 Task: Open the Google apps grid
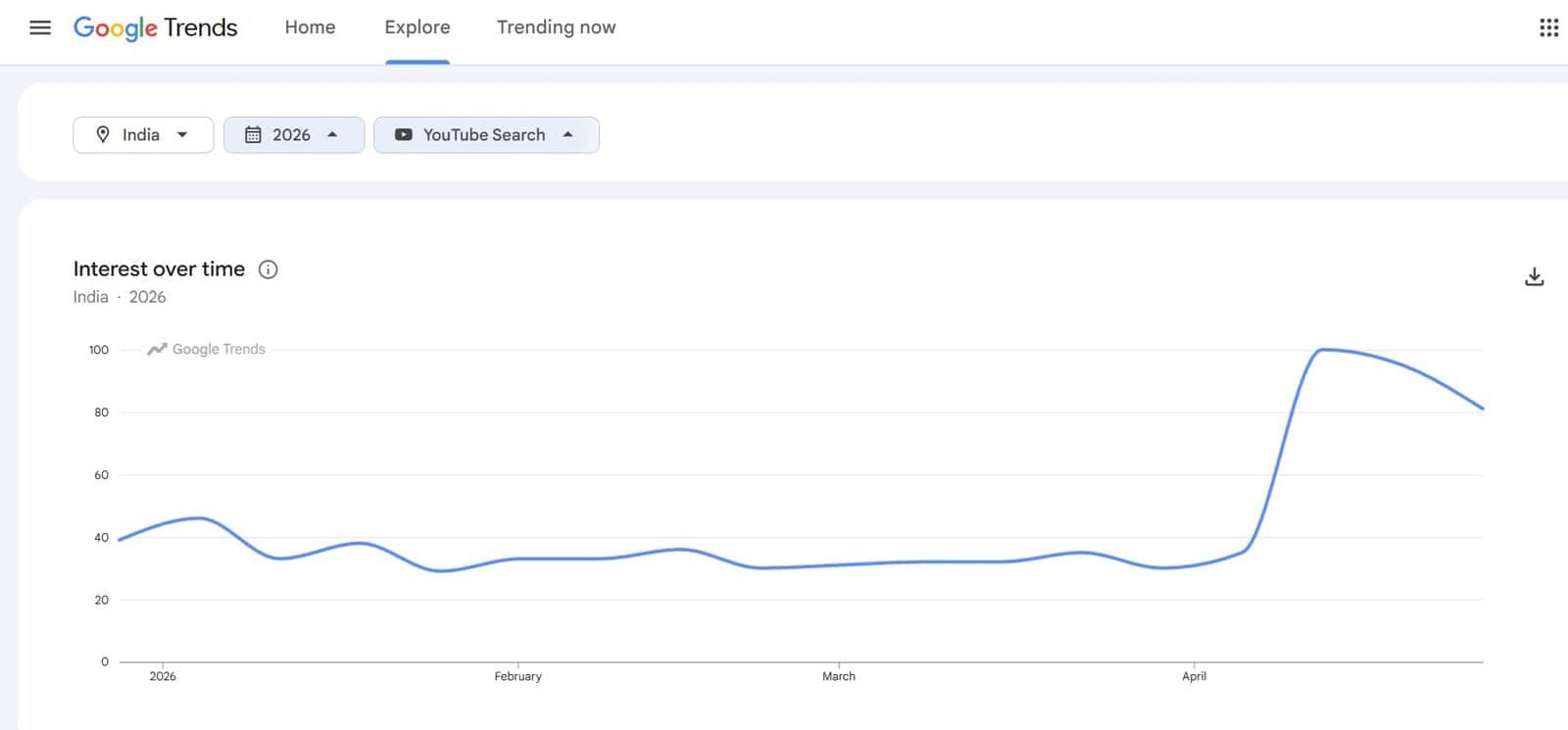1548,27
